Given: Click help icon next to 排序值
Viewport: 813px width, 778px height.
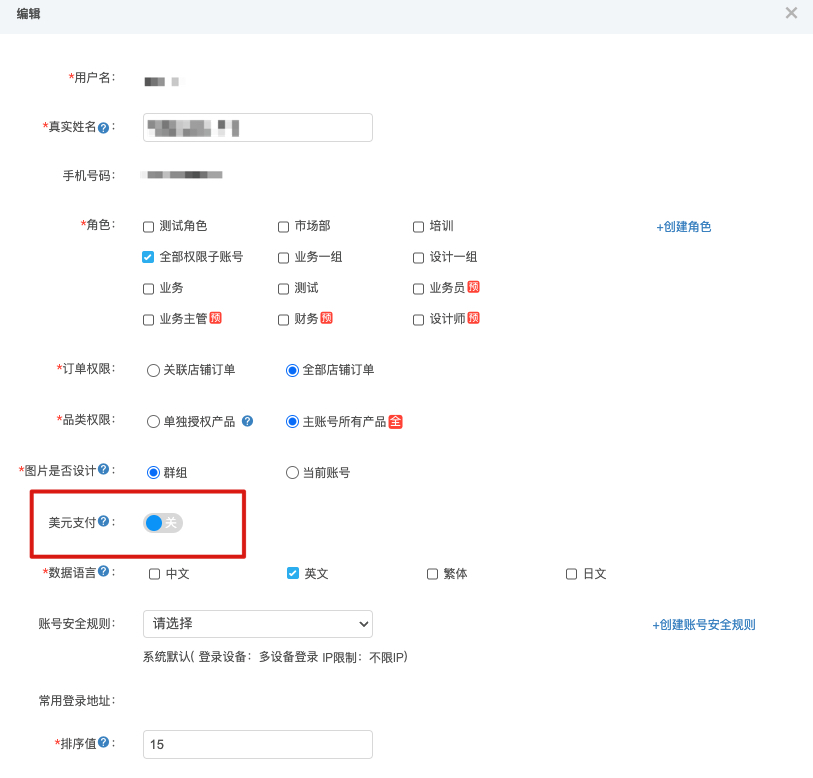Looking at the screenshot, I should [103, 742].
